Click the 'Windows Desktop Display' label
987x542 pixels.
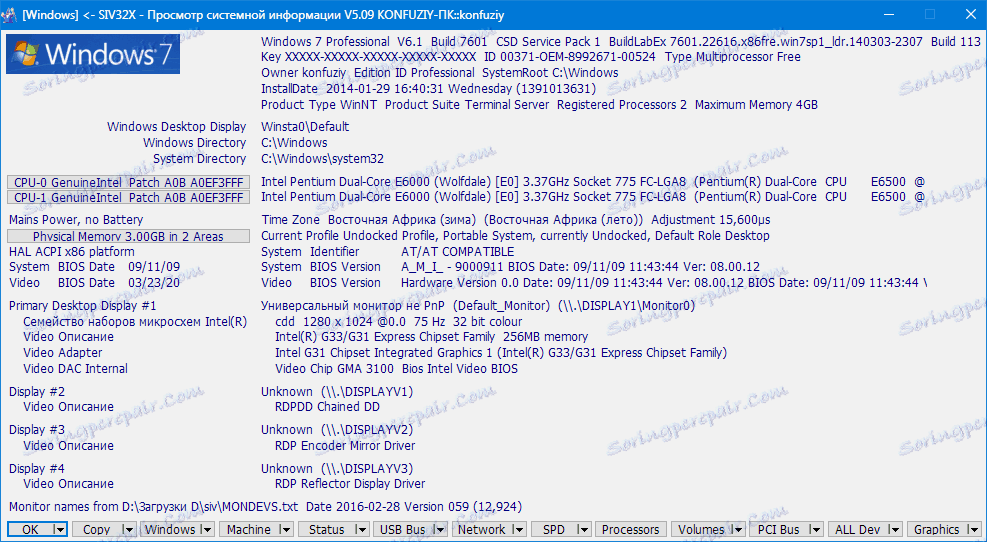176,127
